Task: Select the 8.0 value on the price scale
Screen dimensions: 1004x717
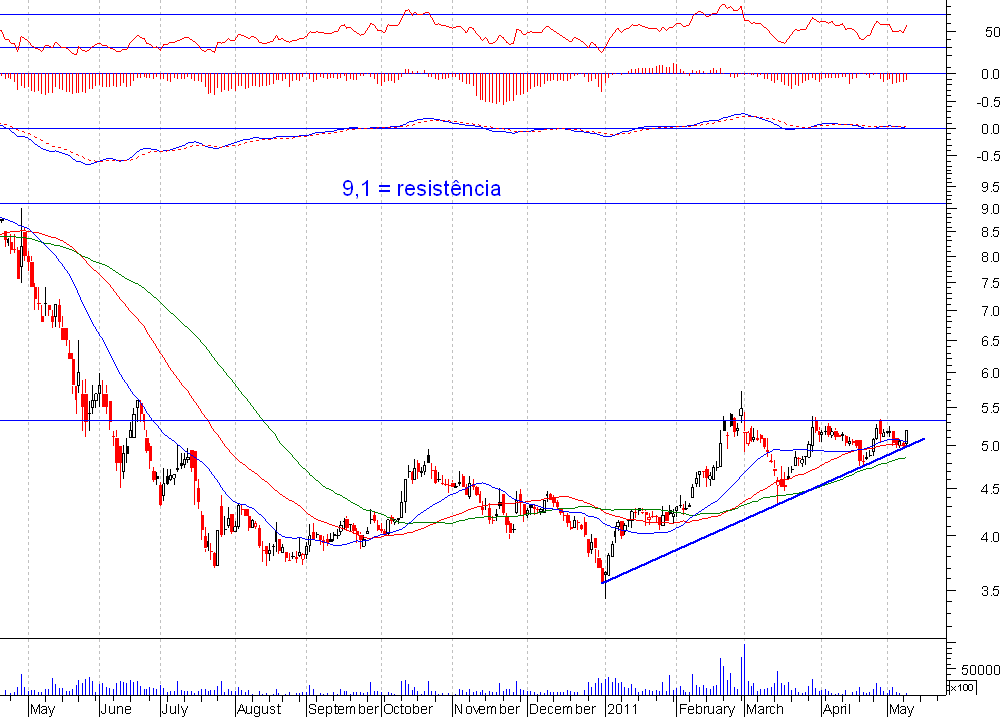Action: [989, 257]
